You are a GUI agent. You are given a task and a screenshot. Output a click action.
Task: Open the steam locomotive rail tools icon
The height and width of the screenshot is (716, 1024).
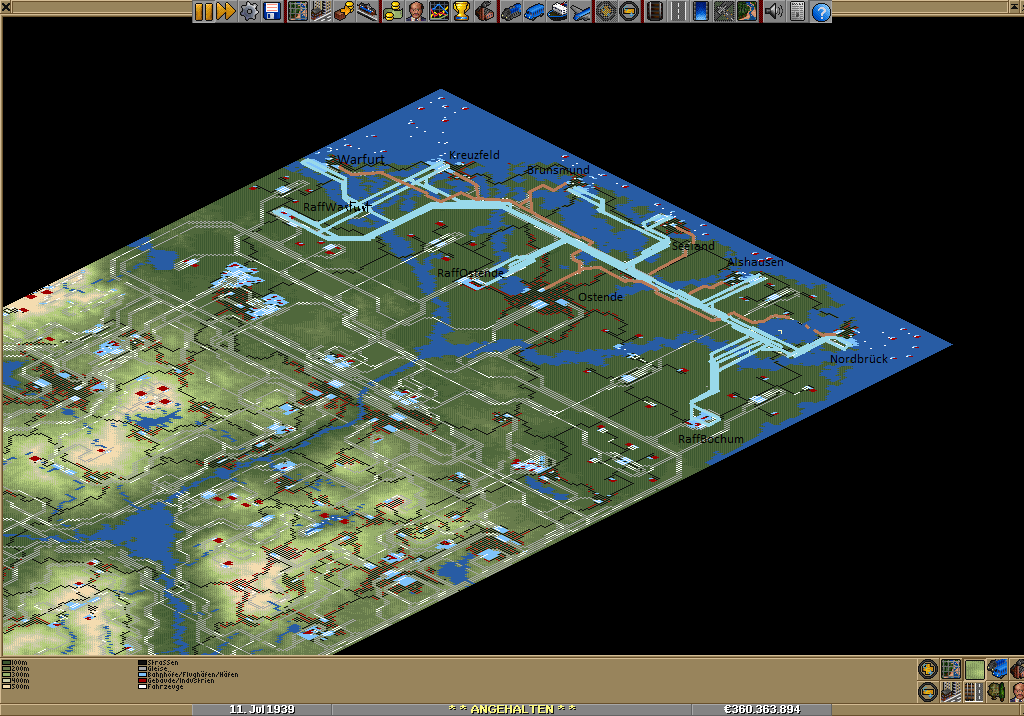511,12
